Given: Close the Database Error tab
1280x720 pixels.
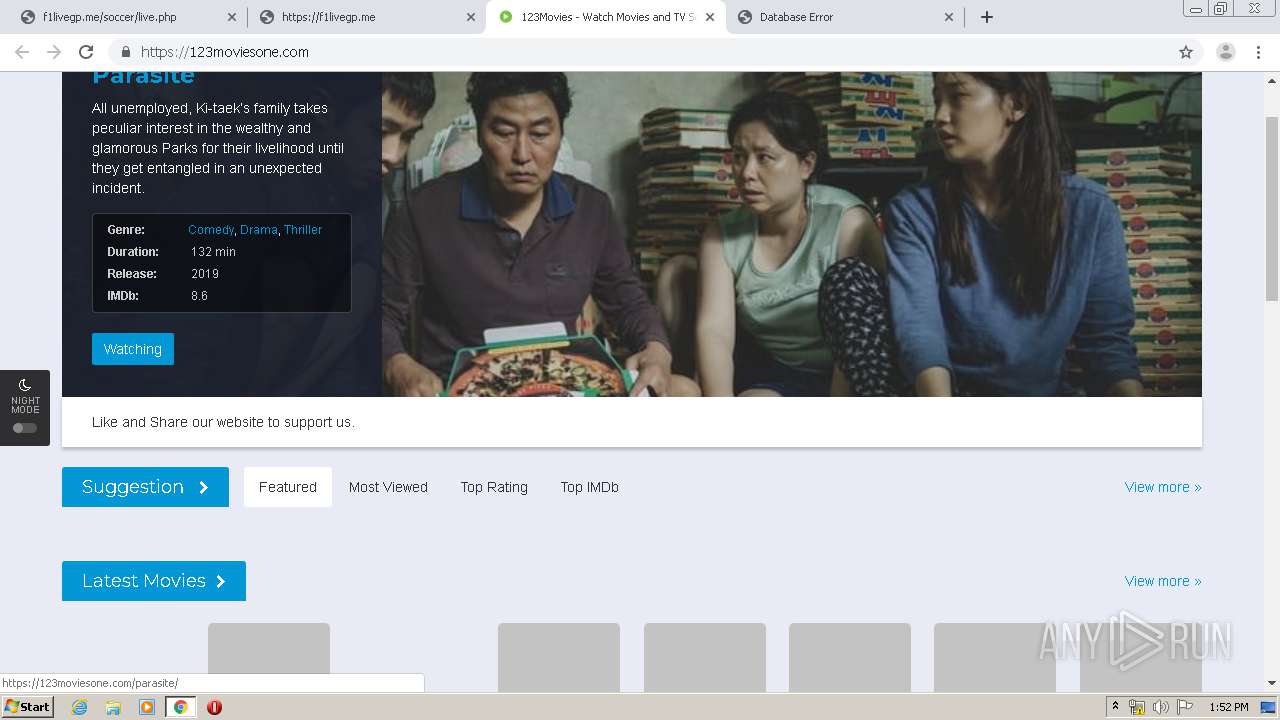Looking at the screenshot, I should (949, 17).
